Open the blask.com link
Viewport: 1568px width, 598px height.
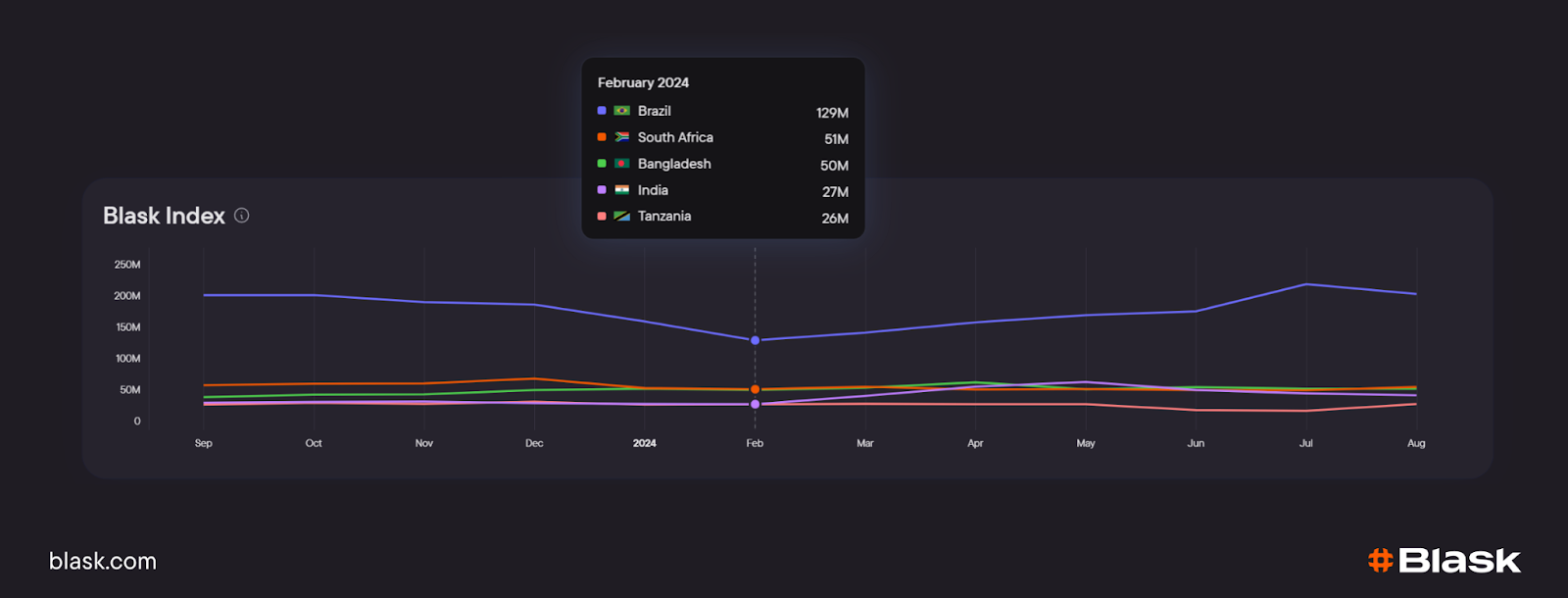point(103,562)
